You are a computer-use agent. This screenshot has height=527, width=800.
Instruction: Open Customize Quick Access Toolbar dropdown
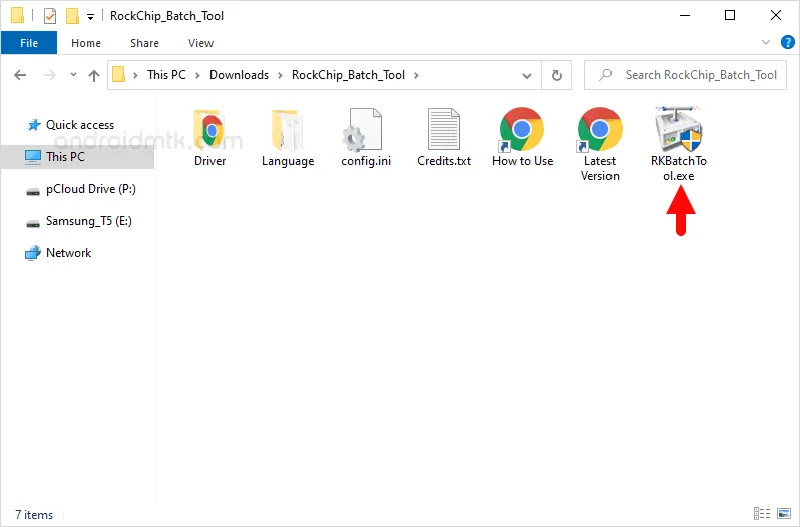click(x=90, y=17)
